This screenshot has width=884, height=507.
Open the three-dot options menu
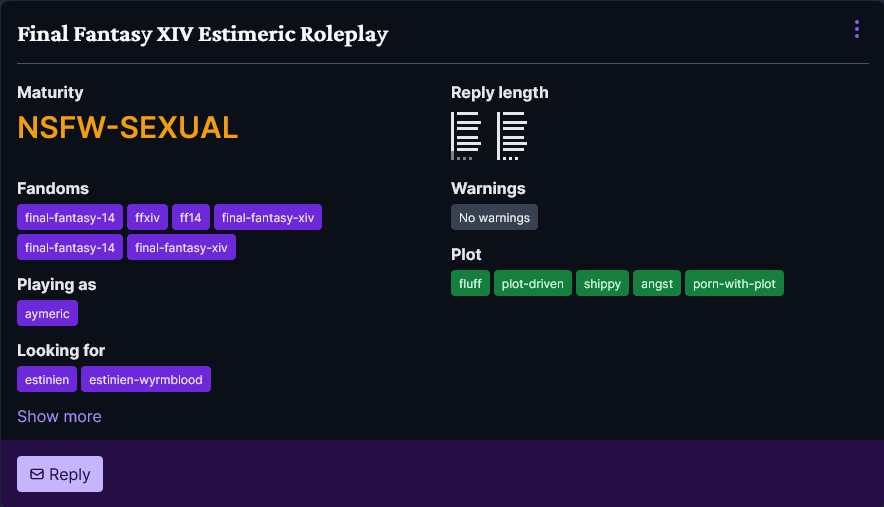tap(857, 30)
